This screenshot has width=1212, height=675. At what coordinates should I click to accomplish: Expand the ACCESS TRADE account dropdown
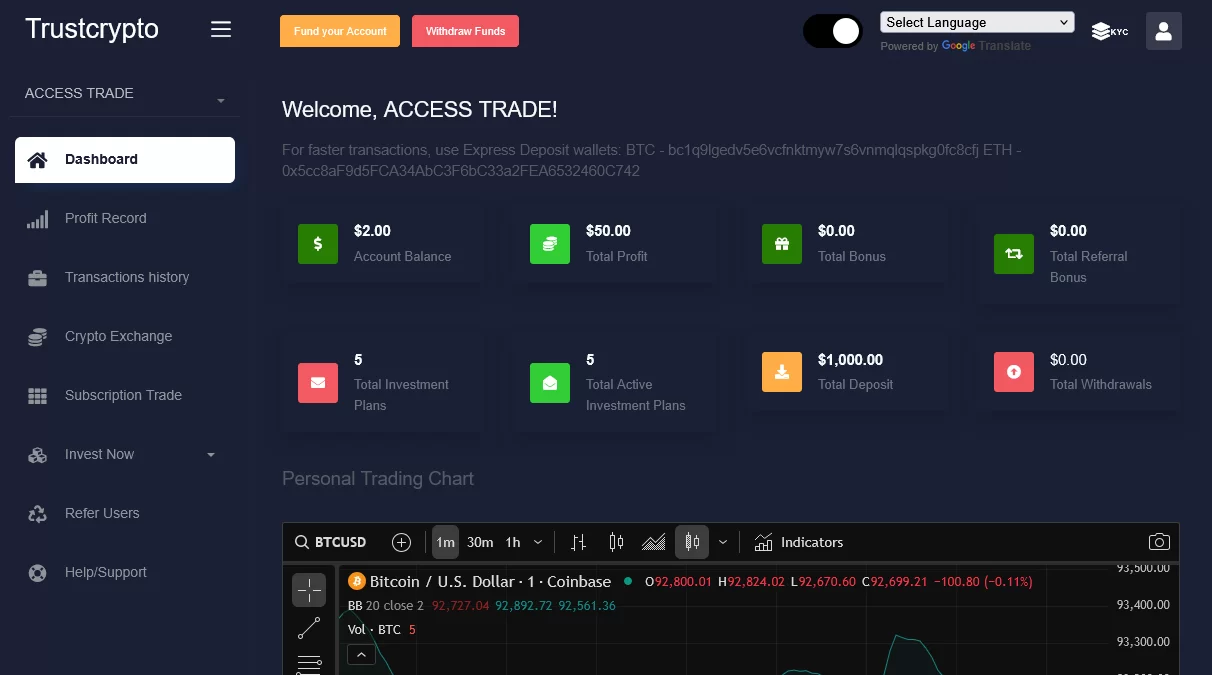click(125, 94)
